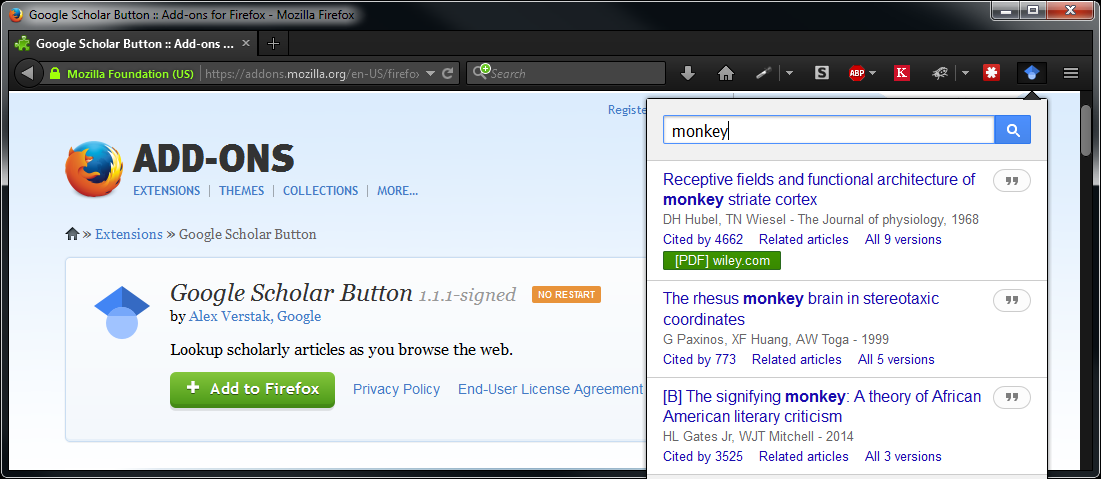Click the Google Scholar add-on graduation cap icon
This screenshot has width=1101, height=479.
click(x=122, y=311)
